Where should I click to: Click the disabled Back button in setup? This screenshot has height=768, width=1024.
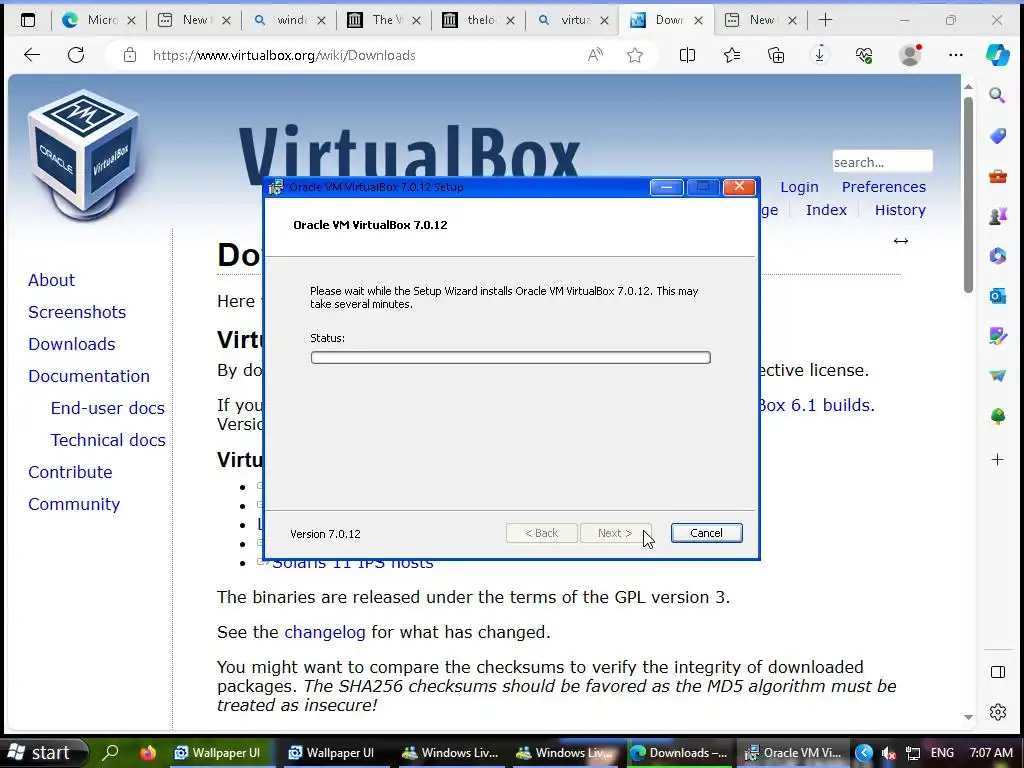541,533
